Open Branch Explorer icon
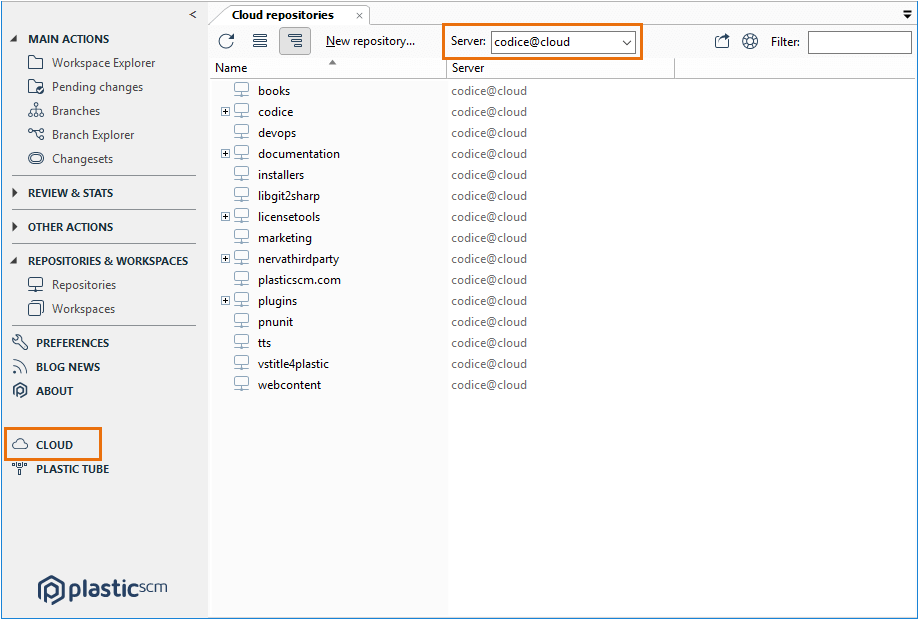 36,134
